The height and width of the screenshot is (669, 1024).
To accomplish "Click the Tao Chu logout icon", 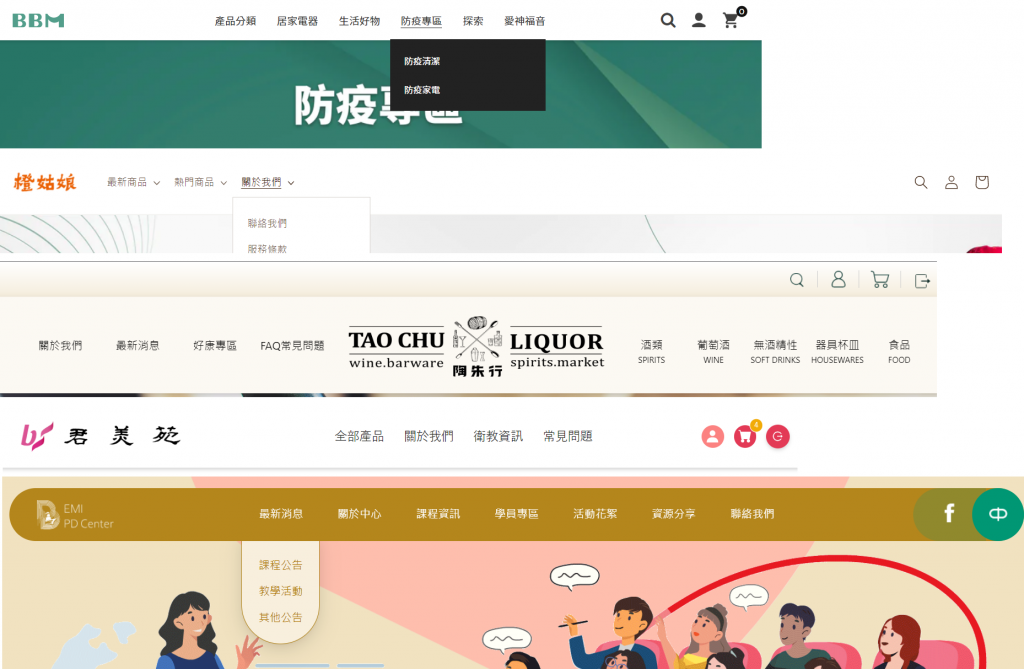I will coord(922,281).
